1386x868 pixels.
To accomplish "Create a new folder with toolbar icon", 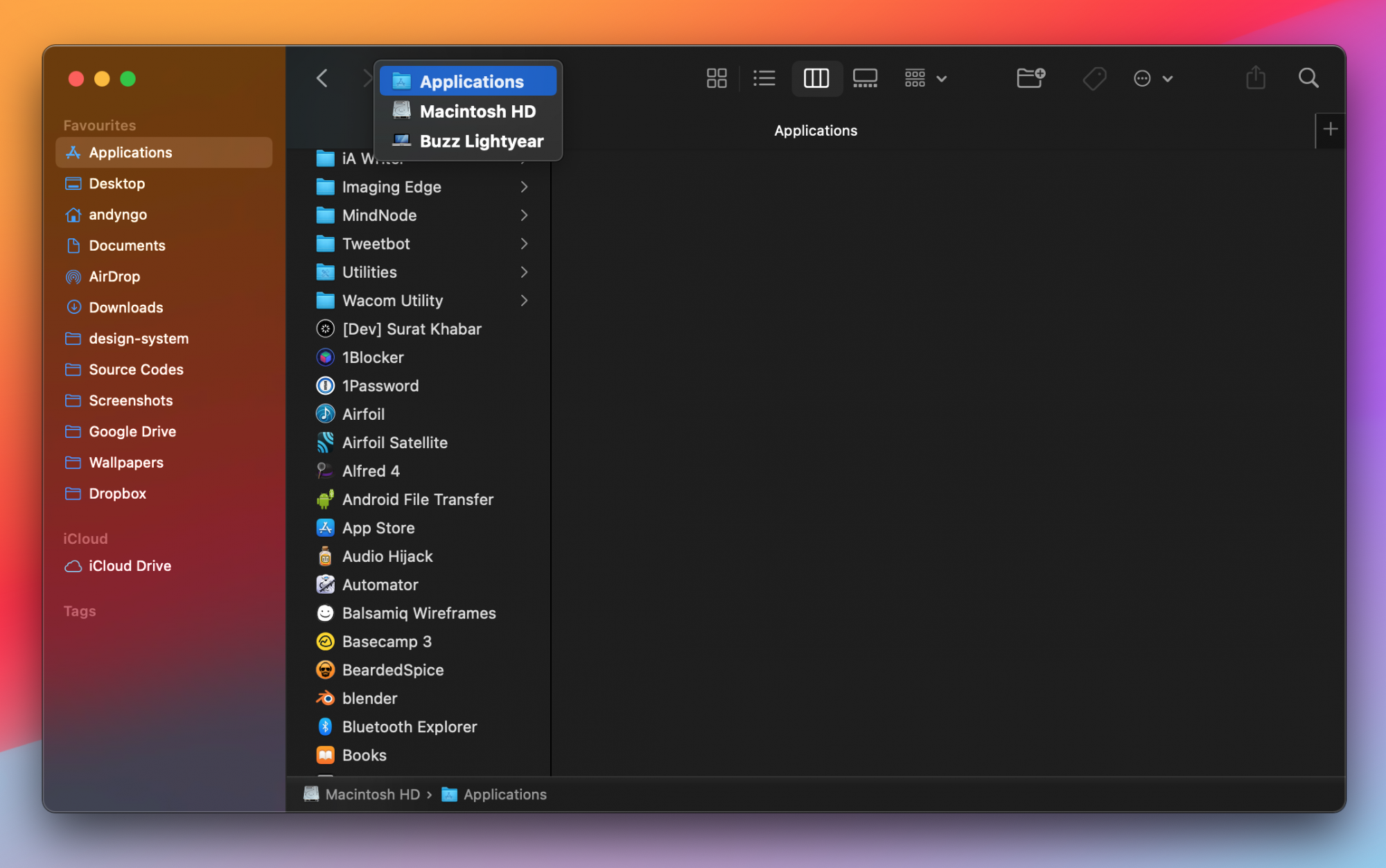I will pos(1030,78).
